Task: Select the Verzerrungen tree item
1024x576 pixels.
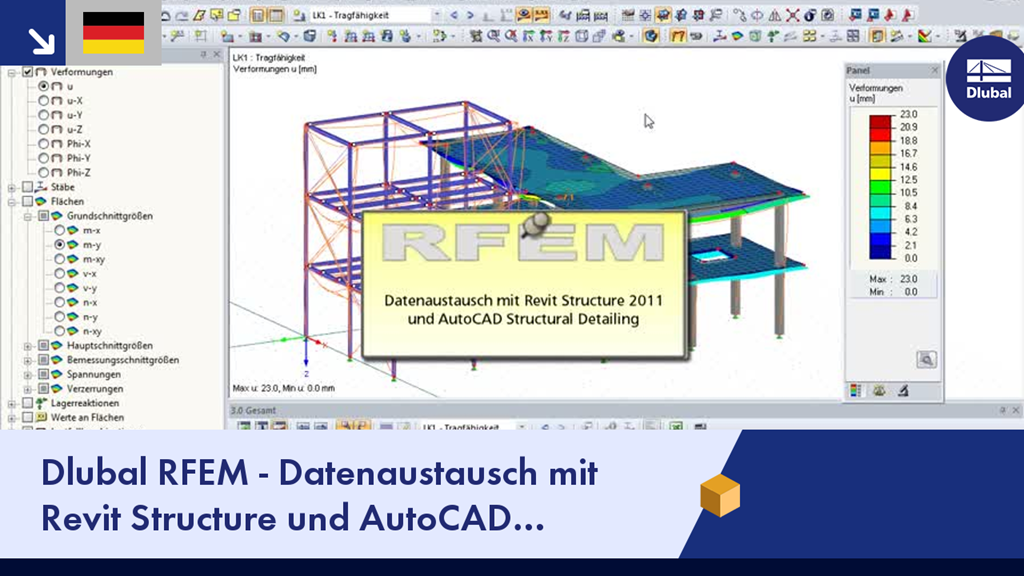Action: [95, 389]
